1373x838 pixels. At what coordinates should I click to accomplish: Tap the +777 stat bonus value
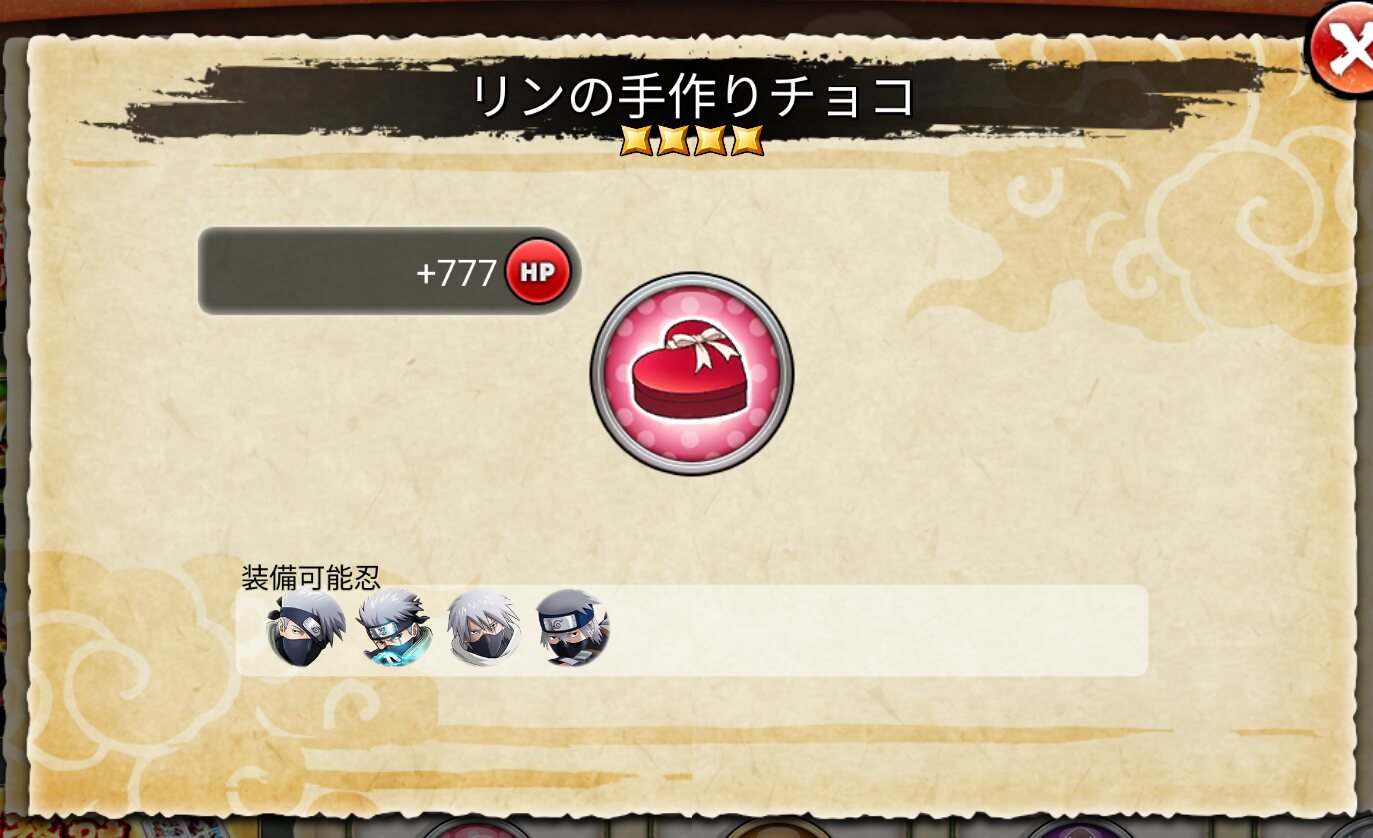456,272
